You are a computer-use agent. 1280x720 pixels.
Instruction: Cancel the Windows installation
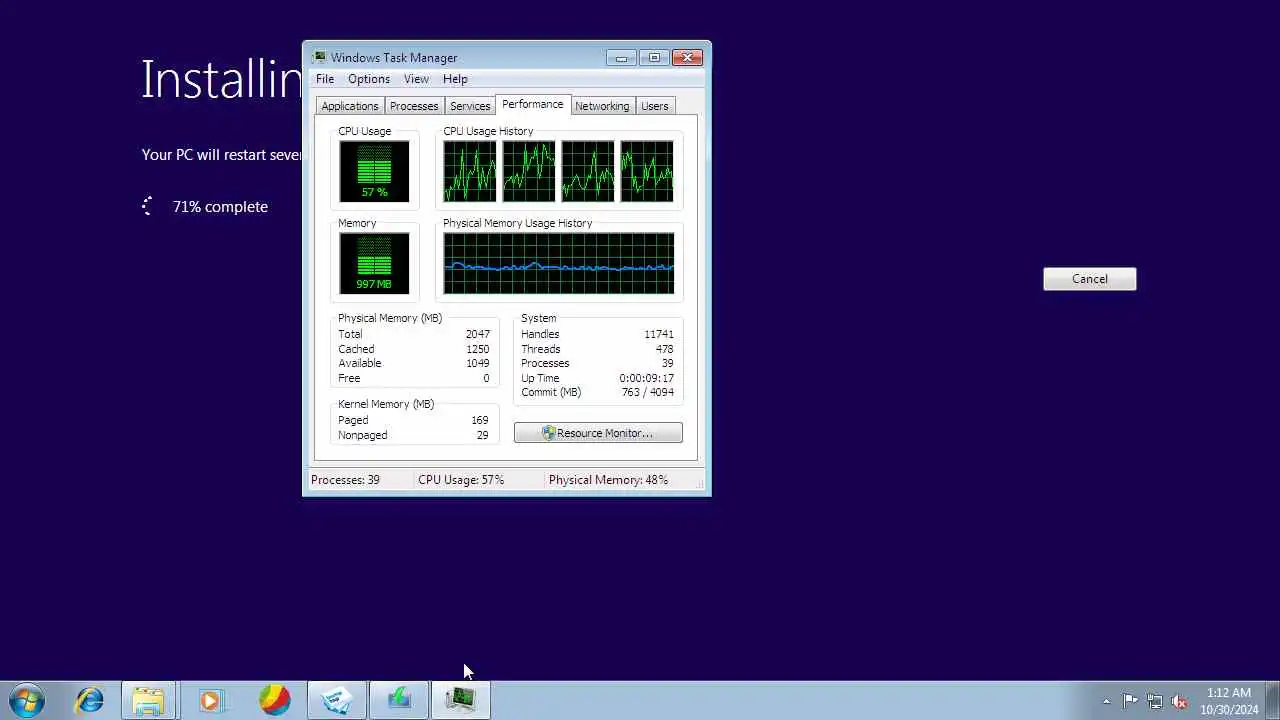(x=1089, y=279)
